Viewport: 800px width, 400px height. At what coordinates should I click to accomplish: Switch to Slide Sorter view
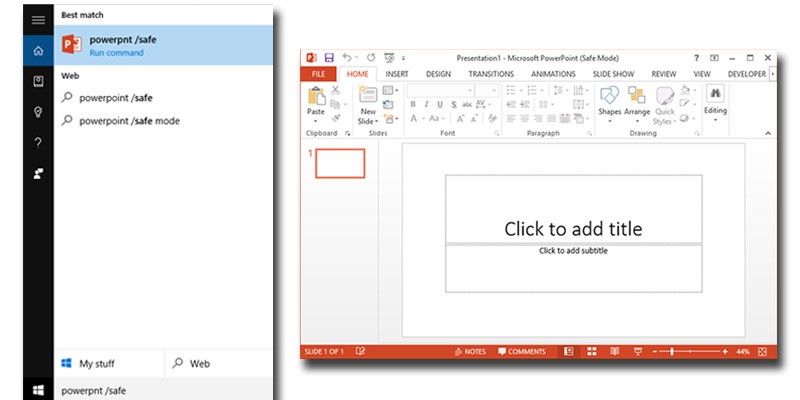592,352
